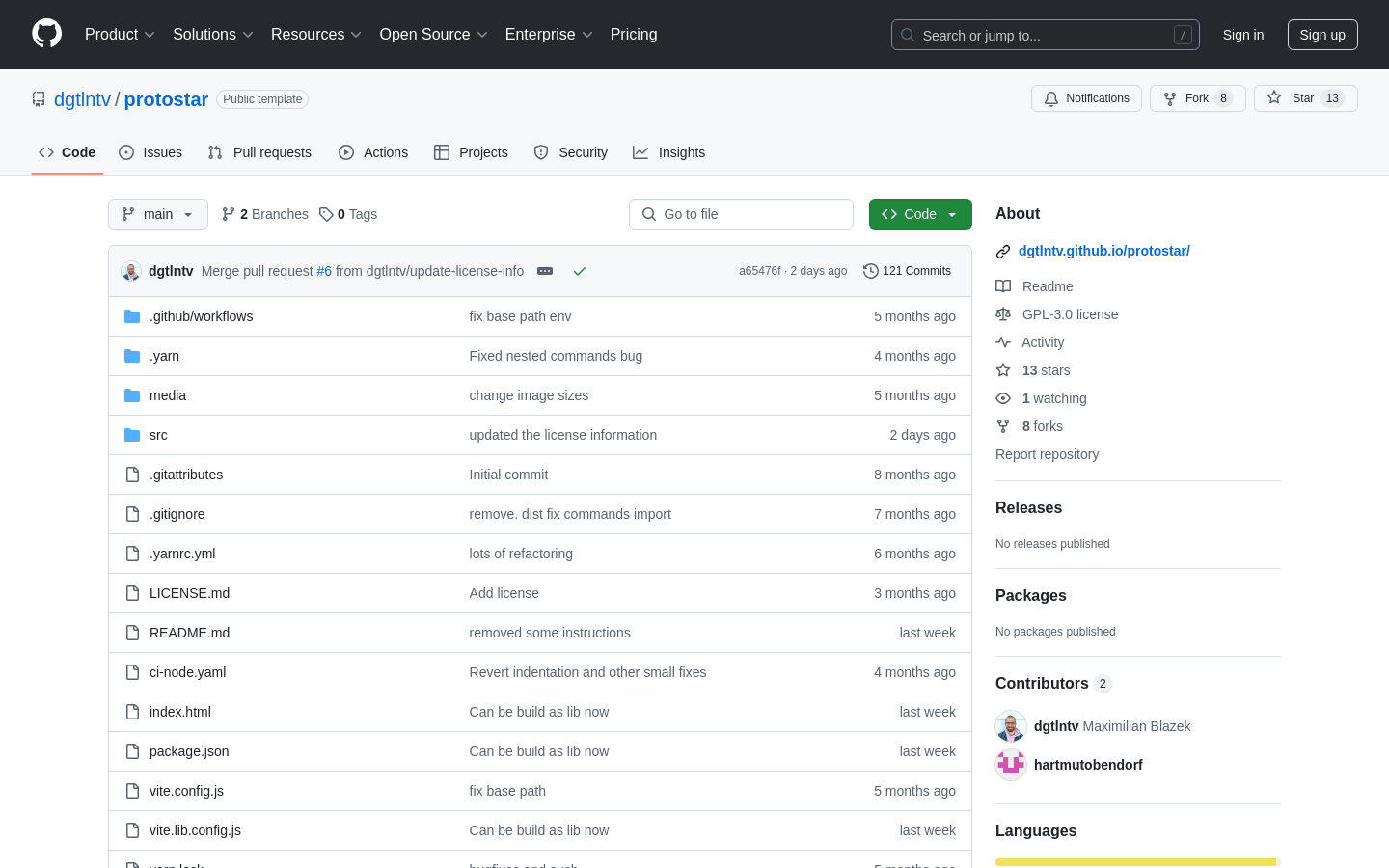Open the Solutions dropdown menu
This screenshot has height=868, width=1389.
[x=213, y=35]
